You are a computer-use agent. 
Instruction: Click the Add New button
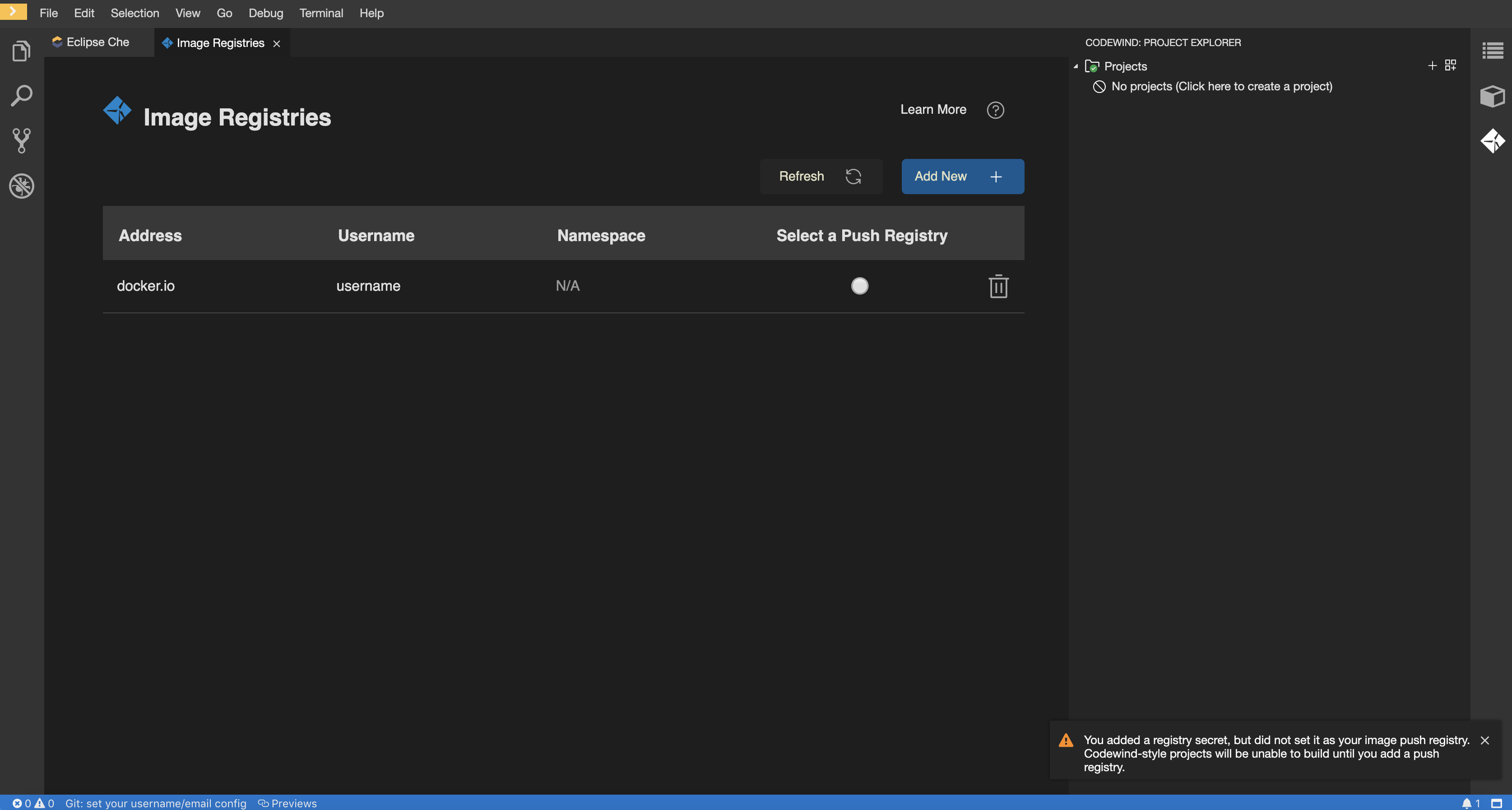(x=962, y=176)
